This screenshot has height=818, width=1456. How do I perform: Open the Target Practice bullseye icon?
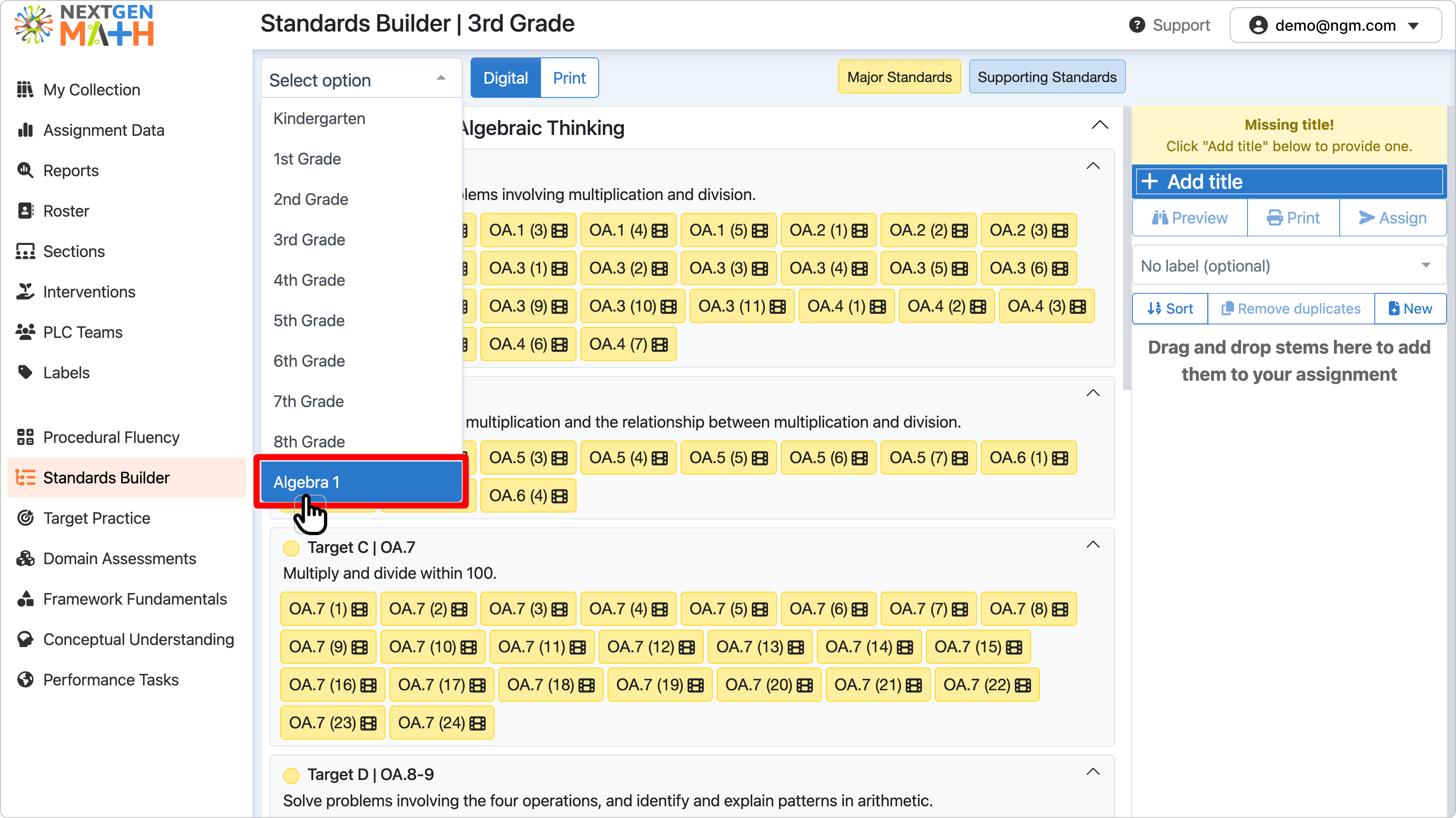25,518
